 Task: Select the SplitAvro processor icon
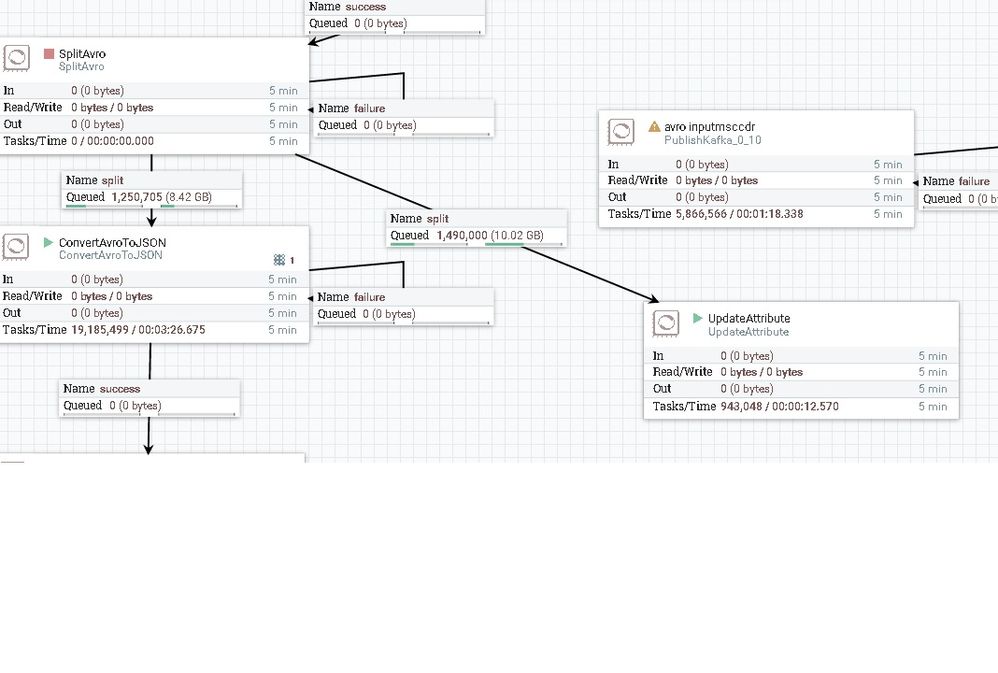pos(16,58)
